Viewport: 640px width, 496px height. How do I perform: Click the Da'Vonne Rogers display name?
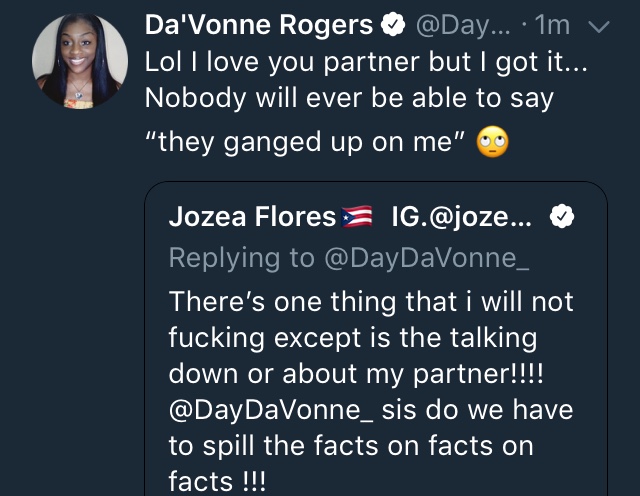pos(259,25)
